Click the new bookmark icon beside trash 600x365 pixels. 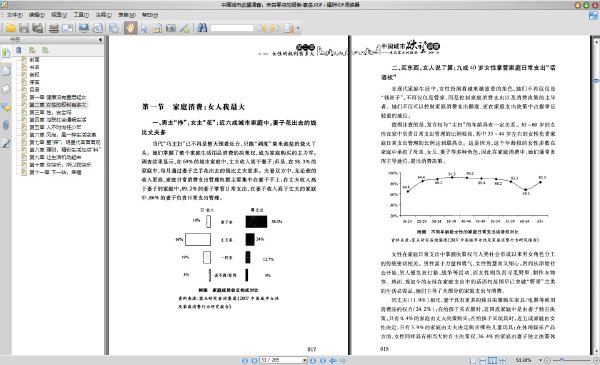tap(32, 50)
